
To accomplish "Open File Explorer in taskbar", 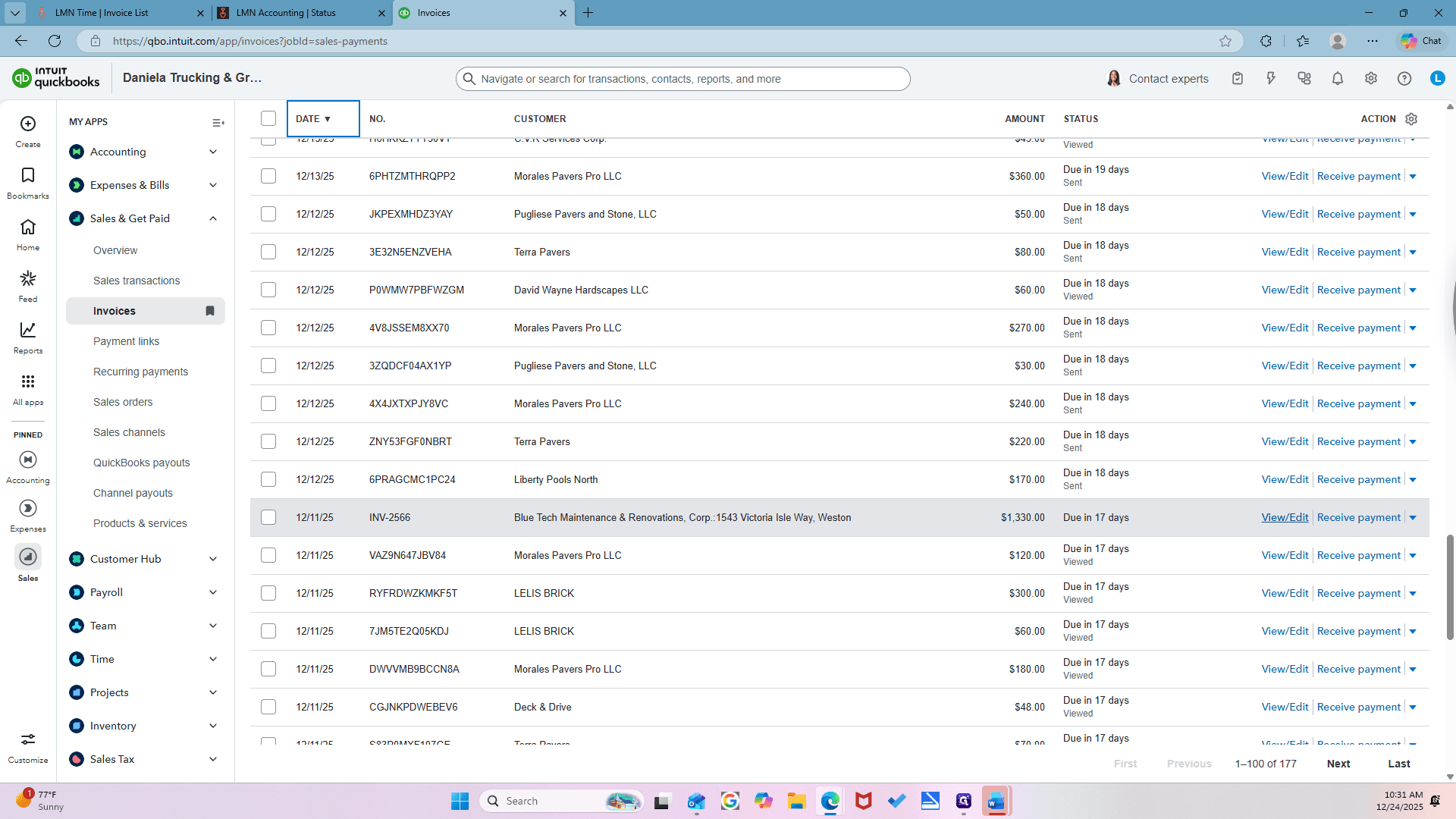I will click(796, 801).
